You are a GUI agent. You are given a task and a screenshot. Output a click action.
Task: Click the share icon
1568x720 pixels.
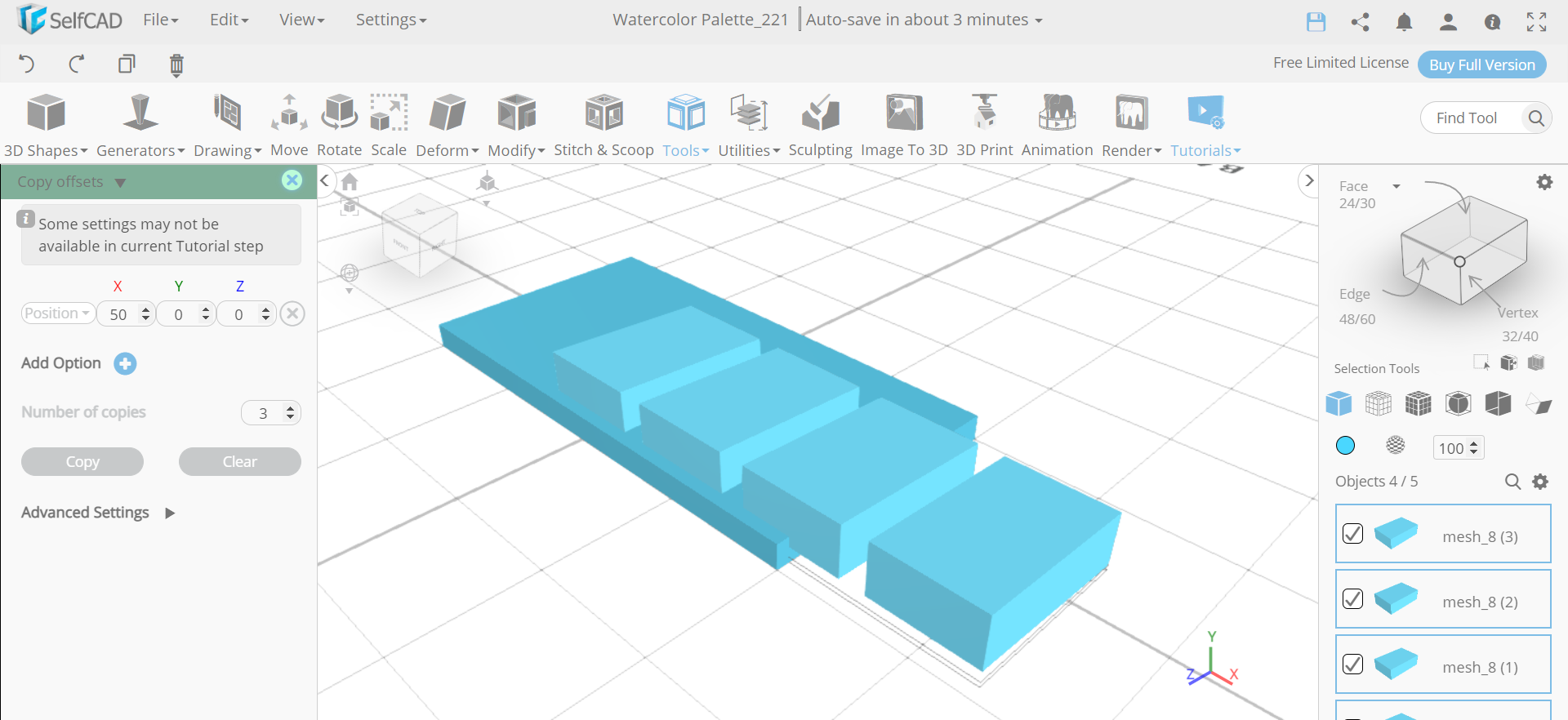1360,22
